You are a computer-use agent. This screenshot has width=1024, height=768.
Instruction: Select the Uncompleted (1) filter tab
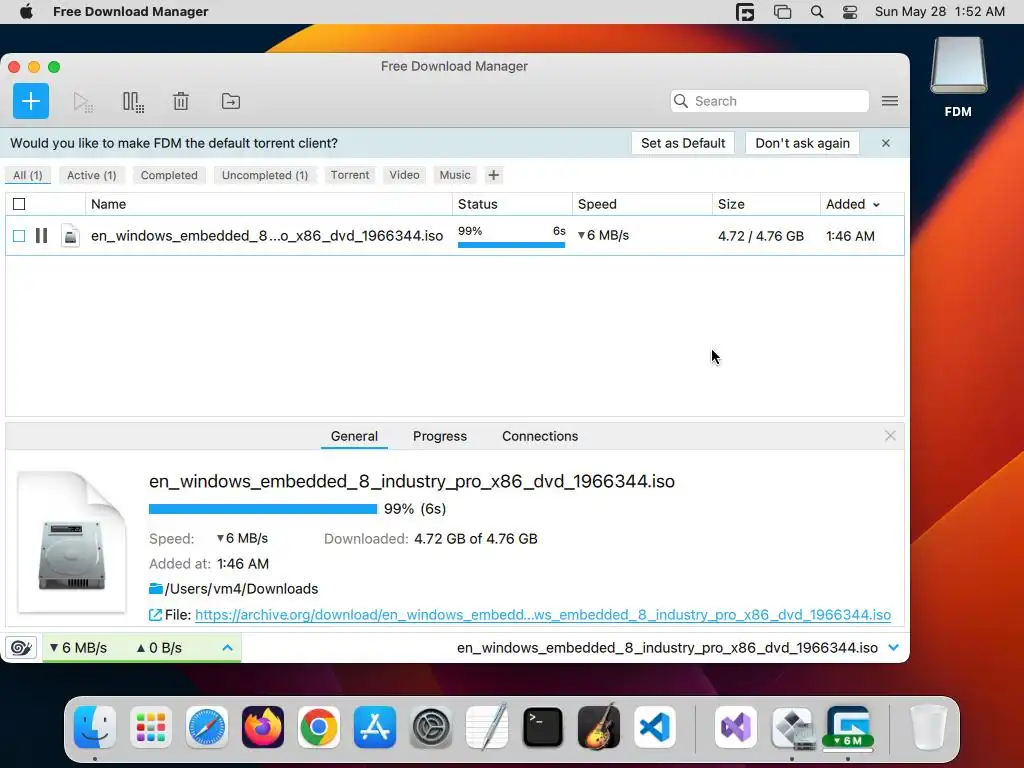[x=264, y=175]
